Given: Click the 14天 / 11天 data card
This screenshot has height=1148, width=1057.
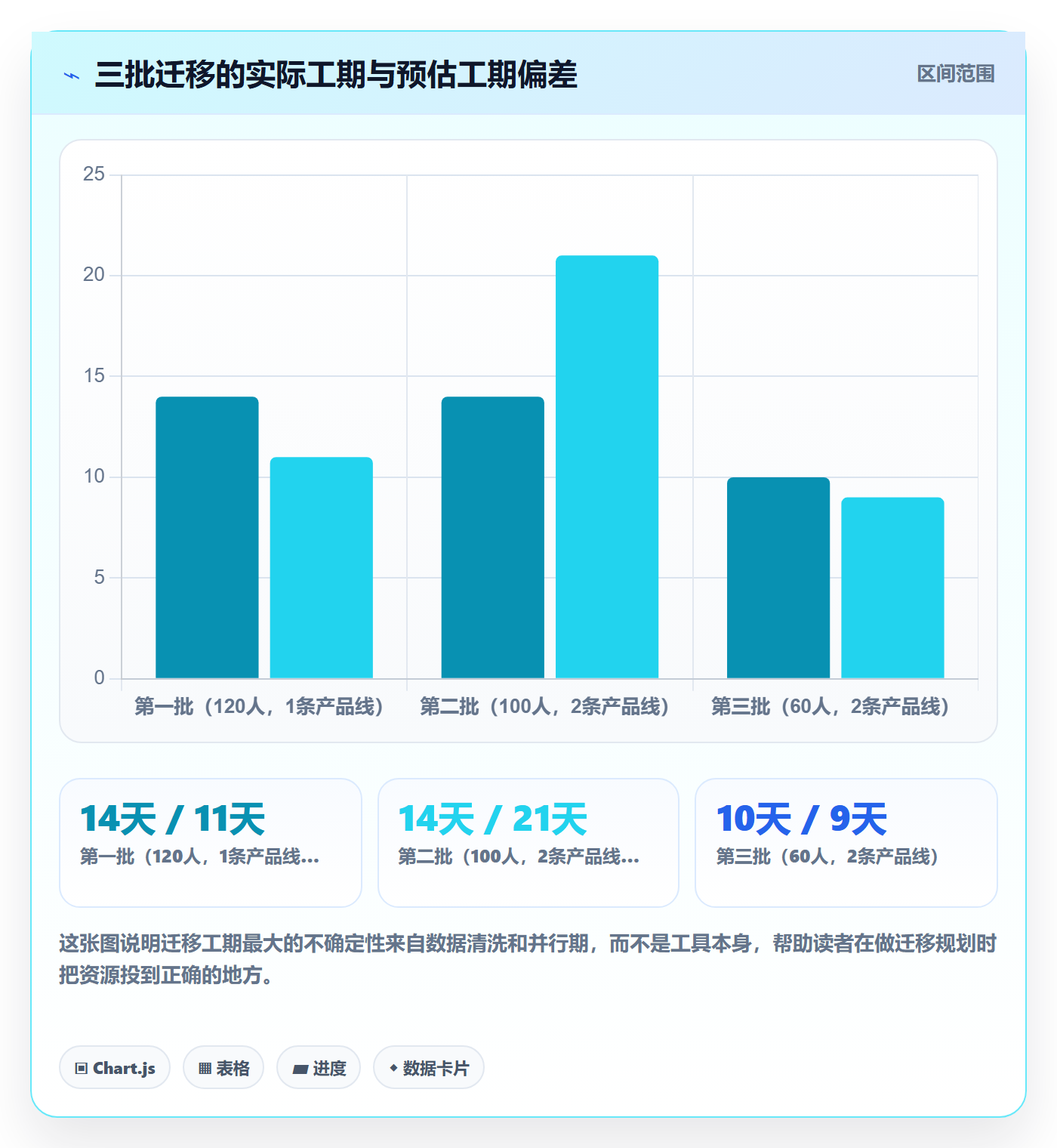Looking at the screenshot, I should 211,843.
